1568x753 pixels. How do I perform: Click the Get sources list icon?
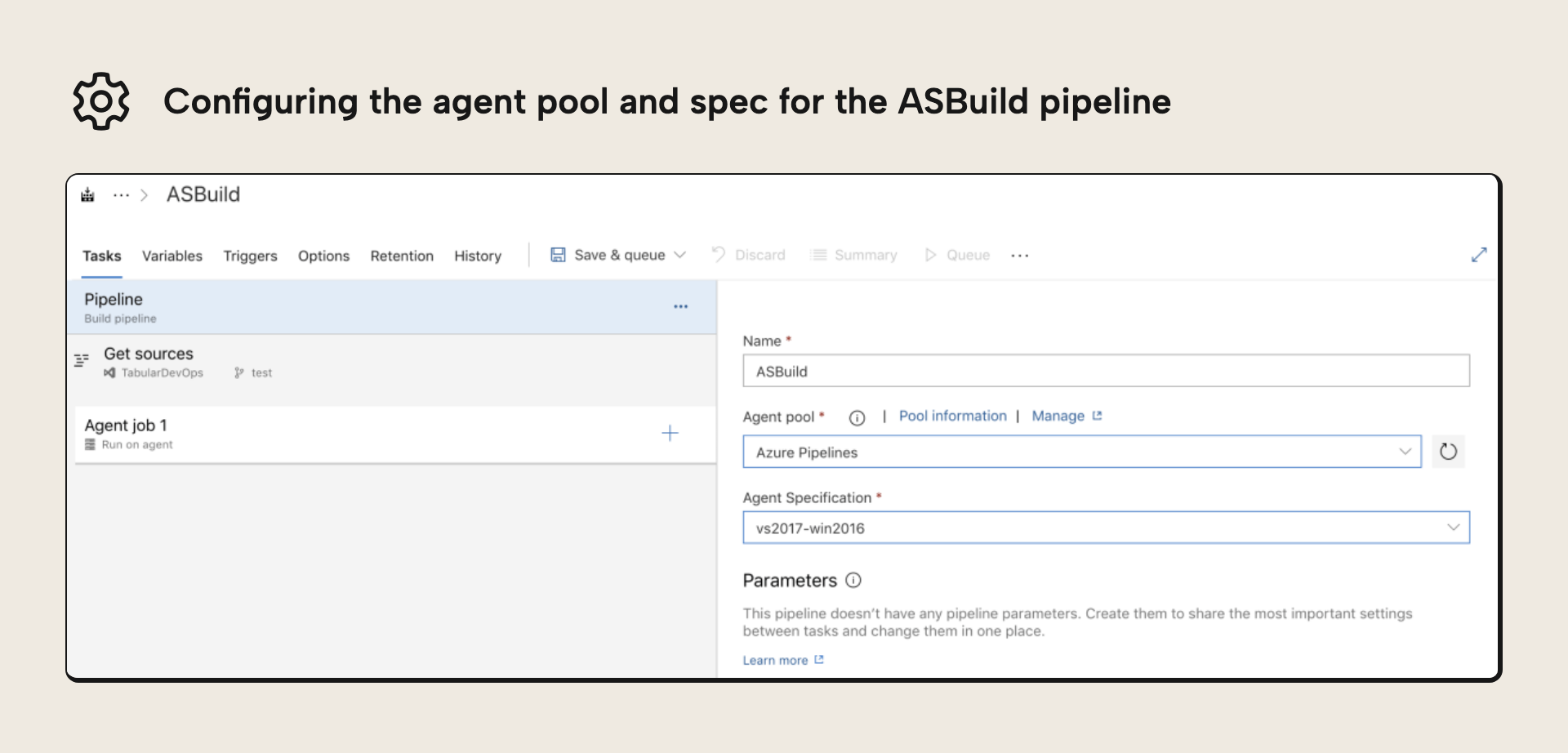[82, 360]
